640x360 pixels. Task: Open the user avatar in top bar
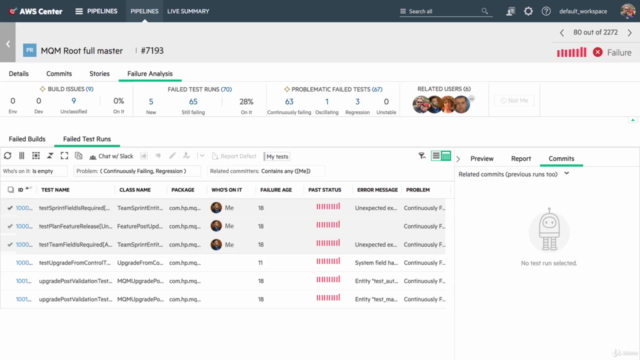pos(628,11)
